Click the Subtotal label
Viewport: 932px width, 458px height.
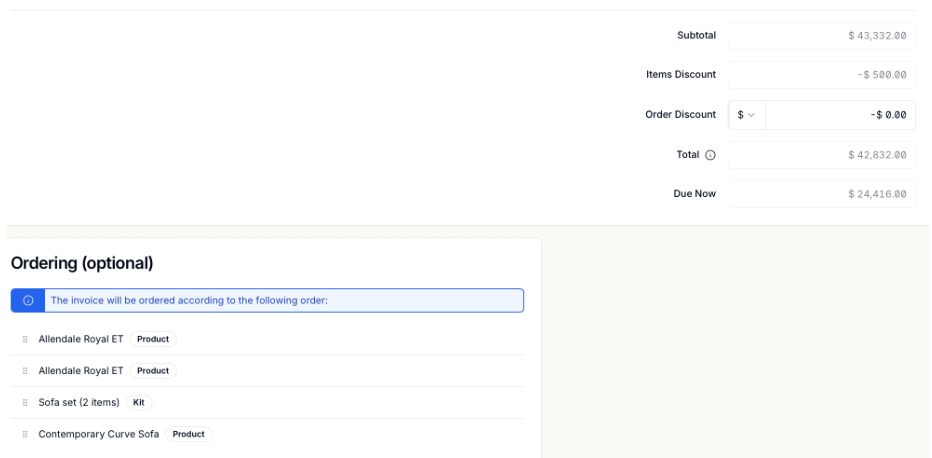pos(697,36)
